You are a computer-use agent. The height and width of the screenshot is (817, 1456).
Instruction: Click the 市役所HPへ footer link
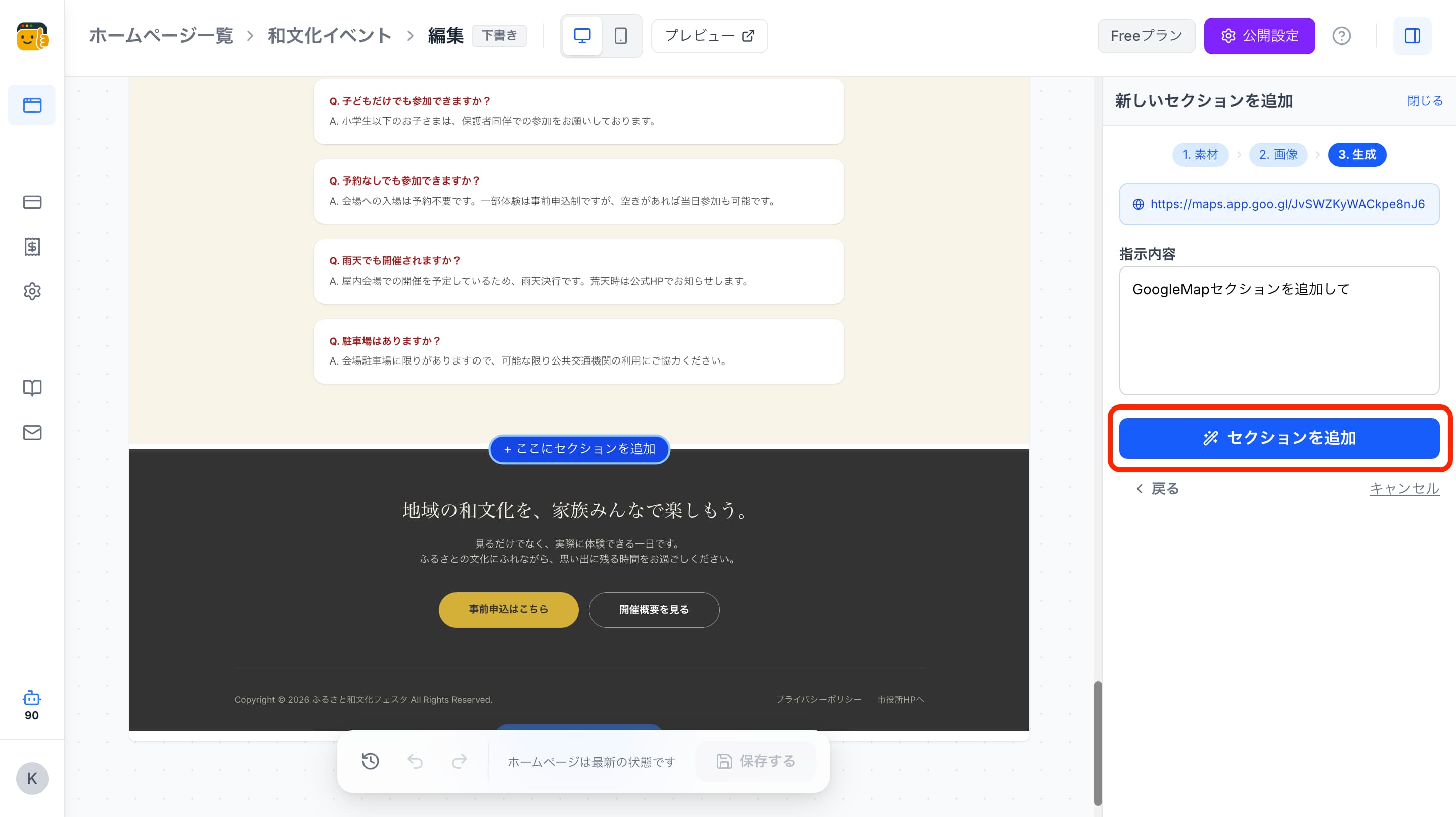point(900,699)
